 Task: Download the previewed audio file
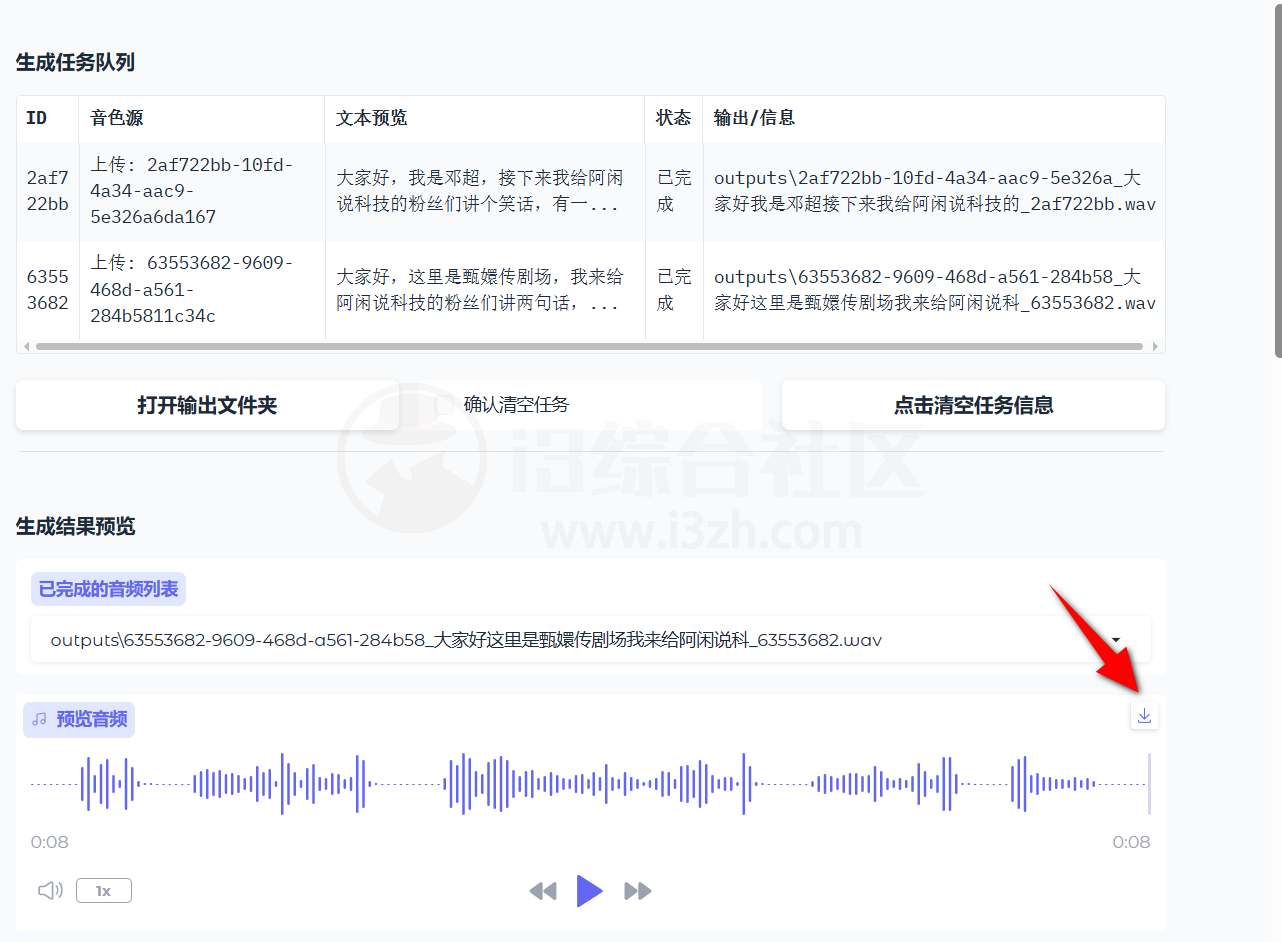(x=1144, y=716)
